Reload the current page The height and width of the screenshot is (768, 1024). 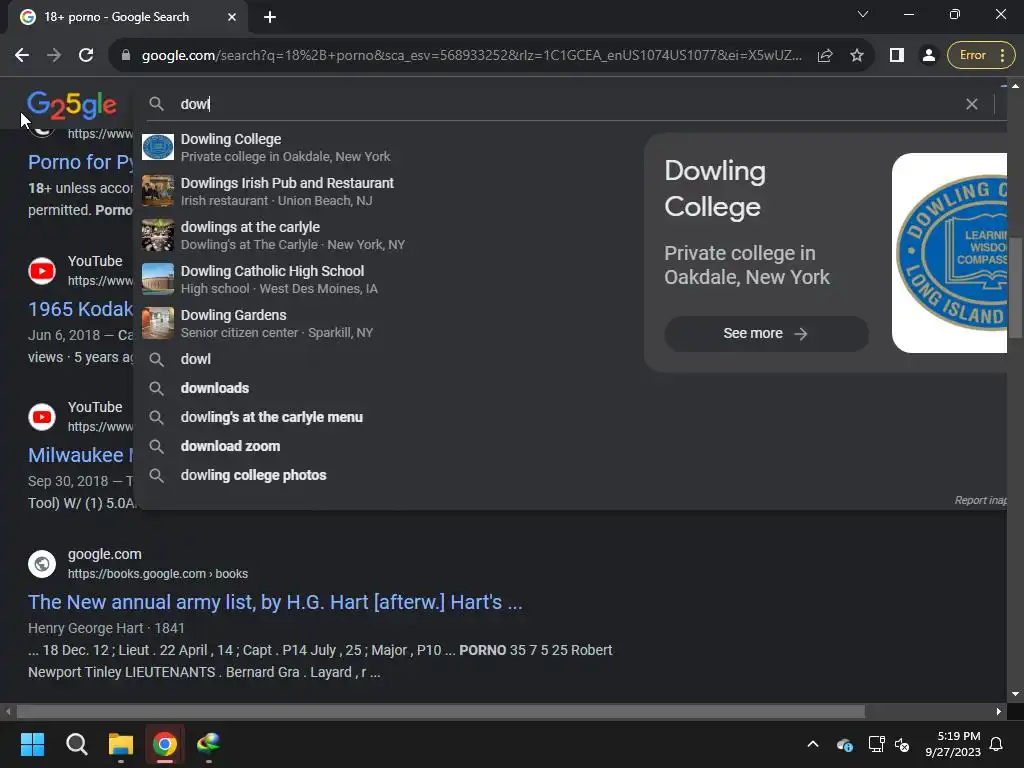[86, 56]
